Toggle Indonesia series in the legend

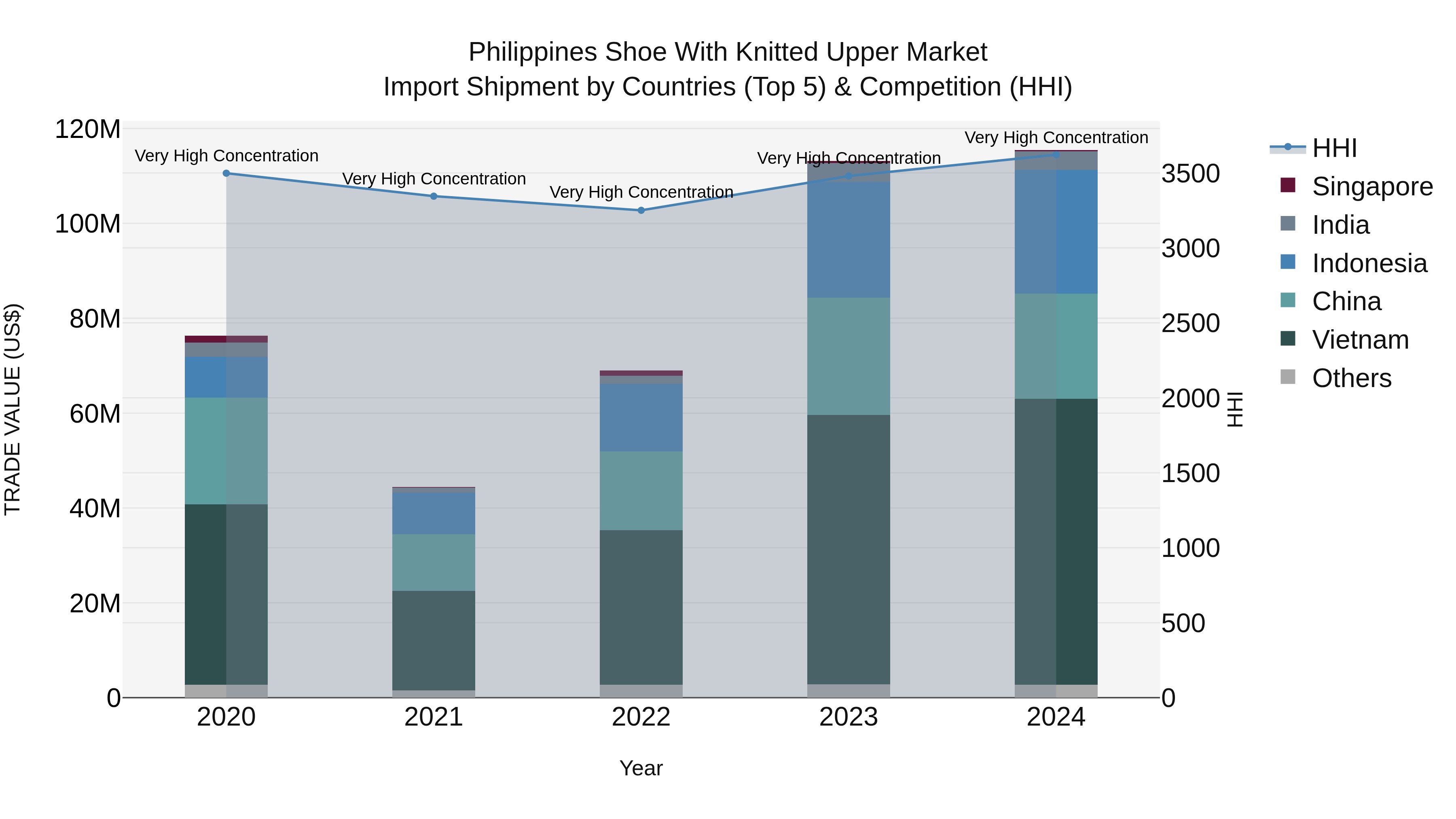(1354, 263)
